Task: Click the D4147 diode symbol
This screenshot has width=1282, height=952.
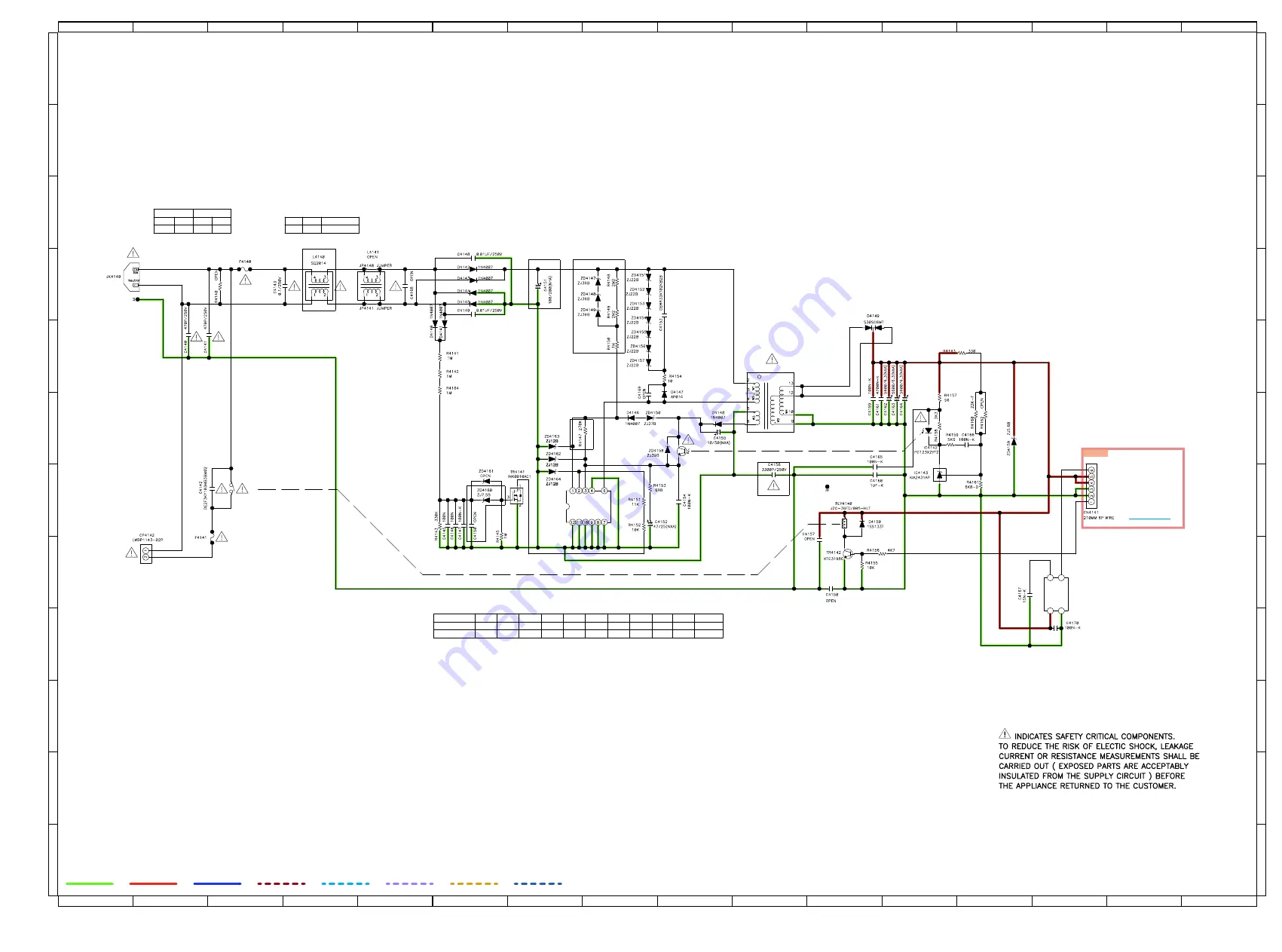Action: pos(664,393)
